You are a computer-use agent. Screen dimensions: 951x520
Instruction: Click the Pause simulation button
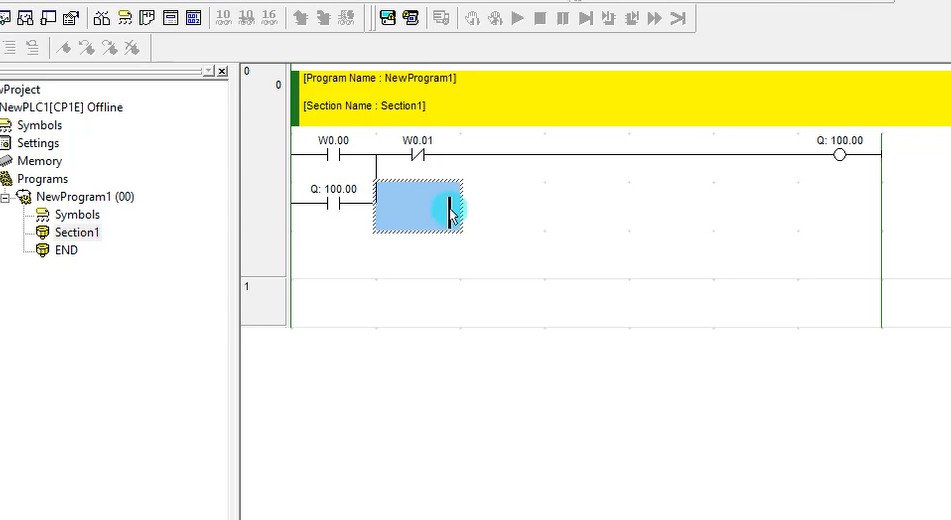(563, 18)
